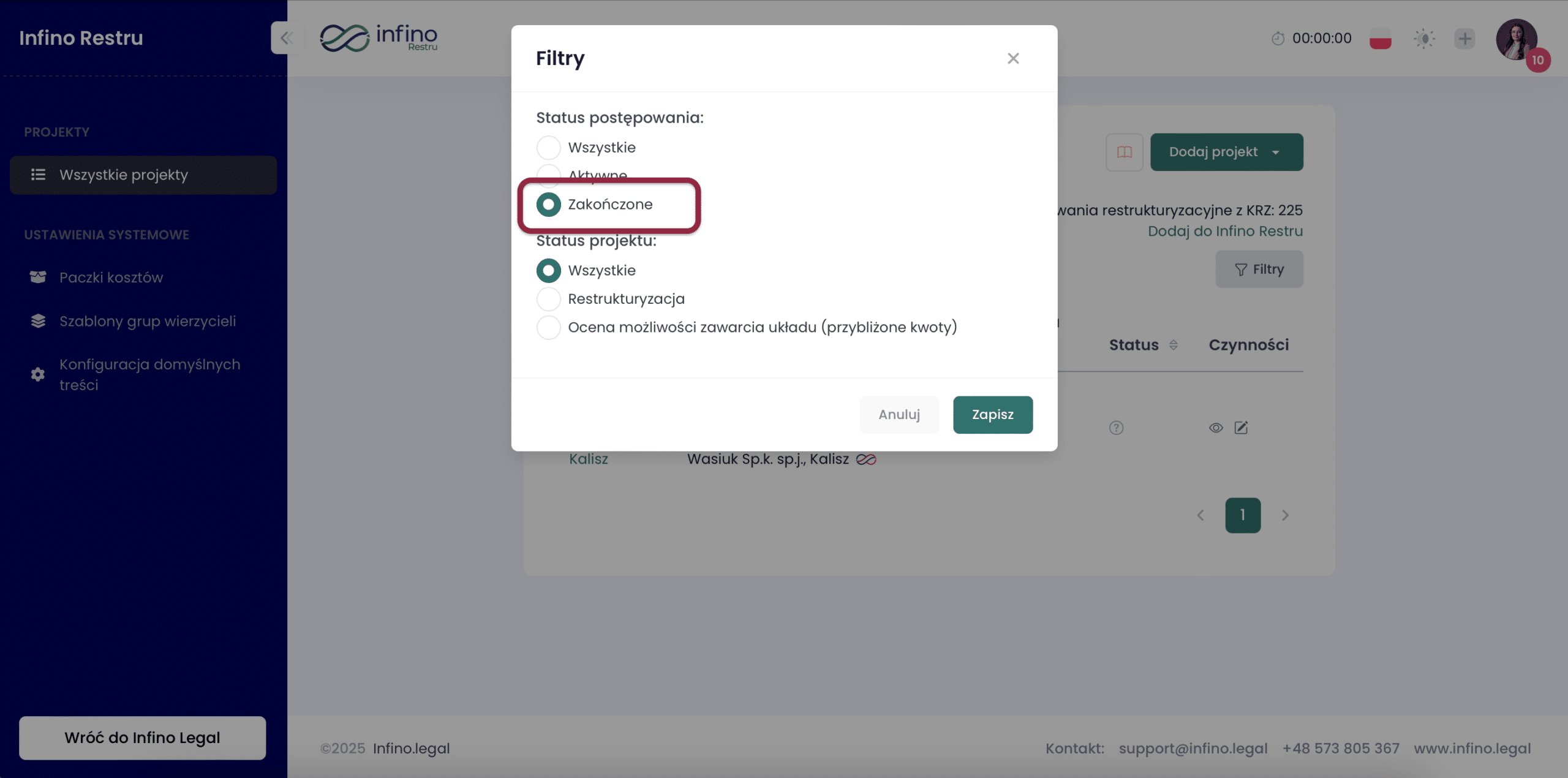The image size is (1568, 778).
Task: Collapse the sidebar with double-chevron icon
Action: coord(286,38)
